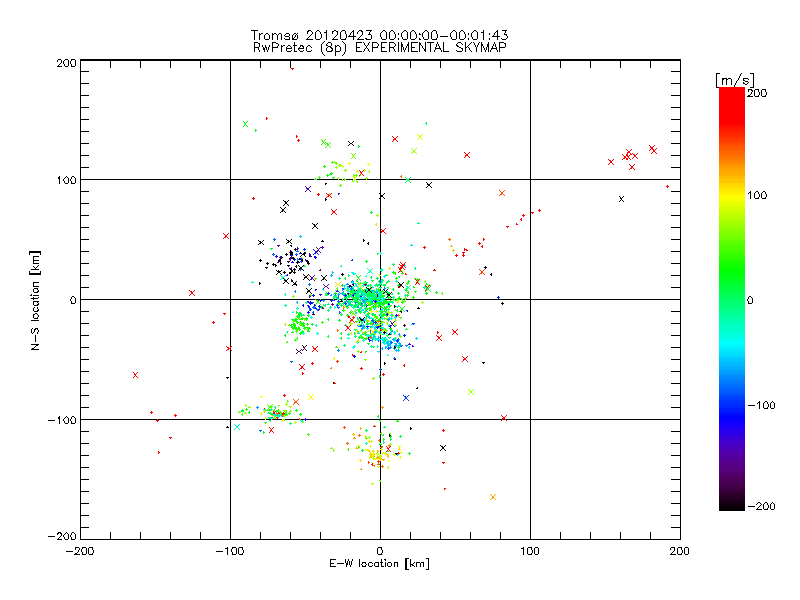The image size is (800, 600).
Task: Click the E-W axis tick label '100'
Action: tap(530, 551)
